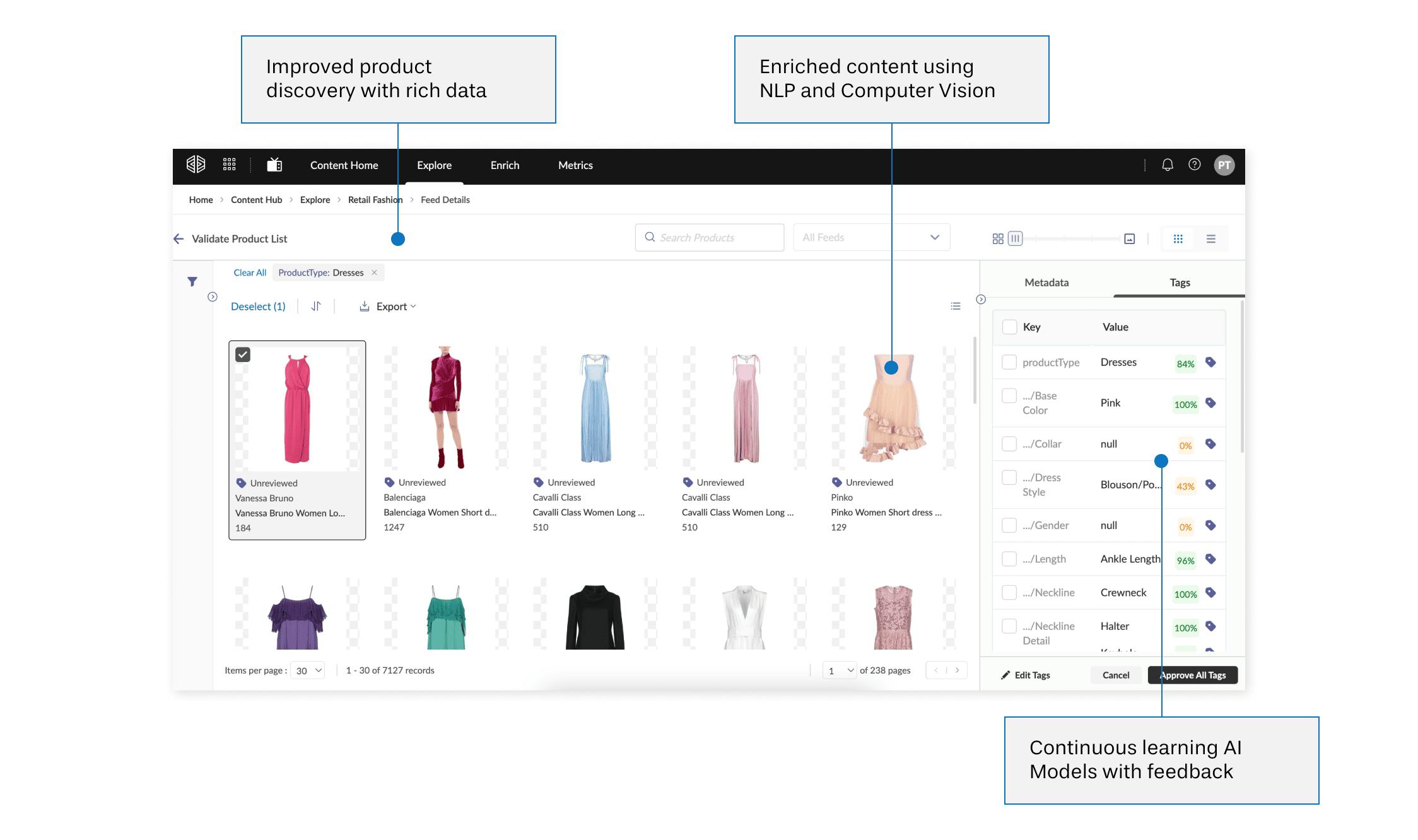1418x840 pixels.
Task: Click the Clear All filters link
Action: 250,272
